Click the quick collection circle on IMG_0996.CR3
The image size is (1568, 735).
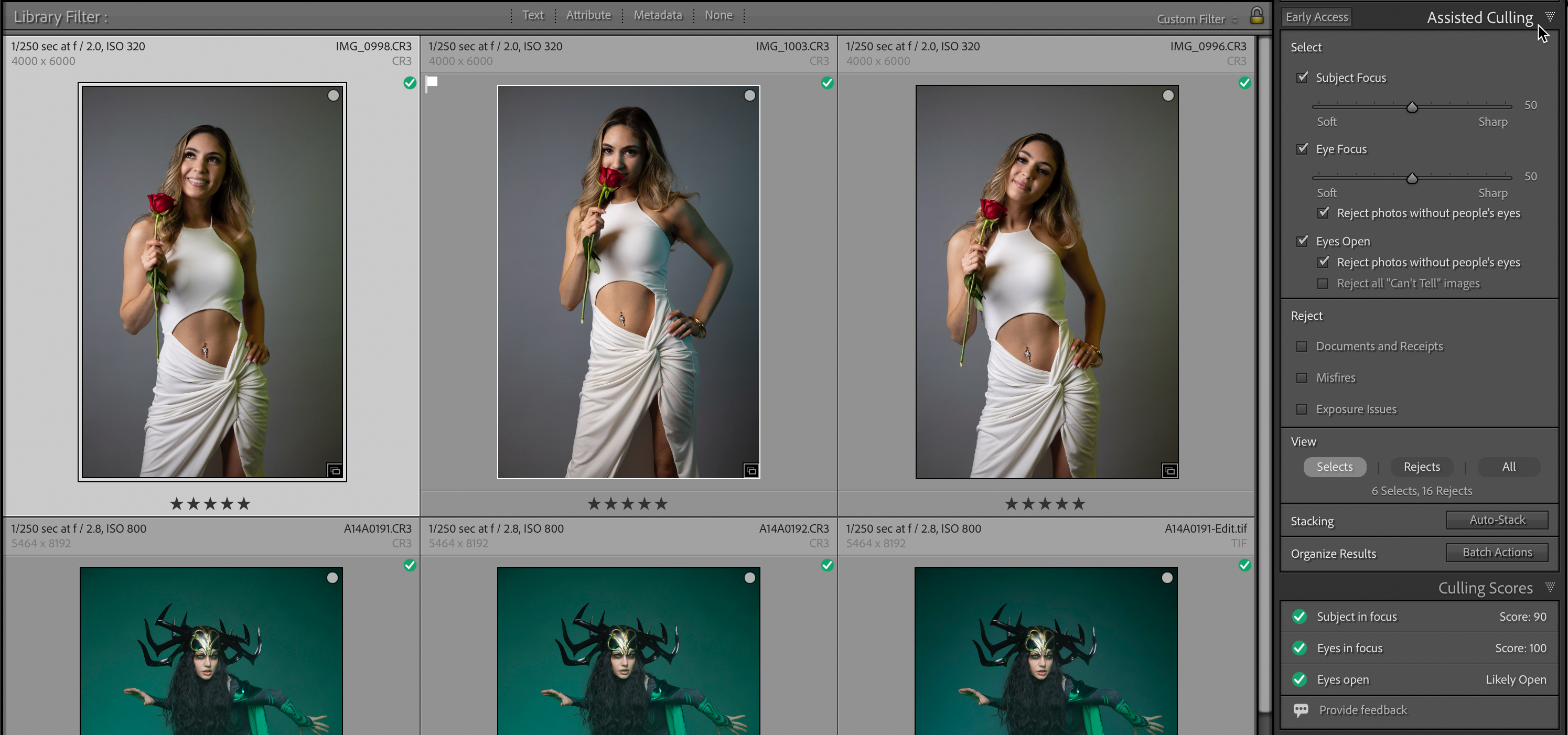[1167, 95]
